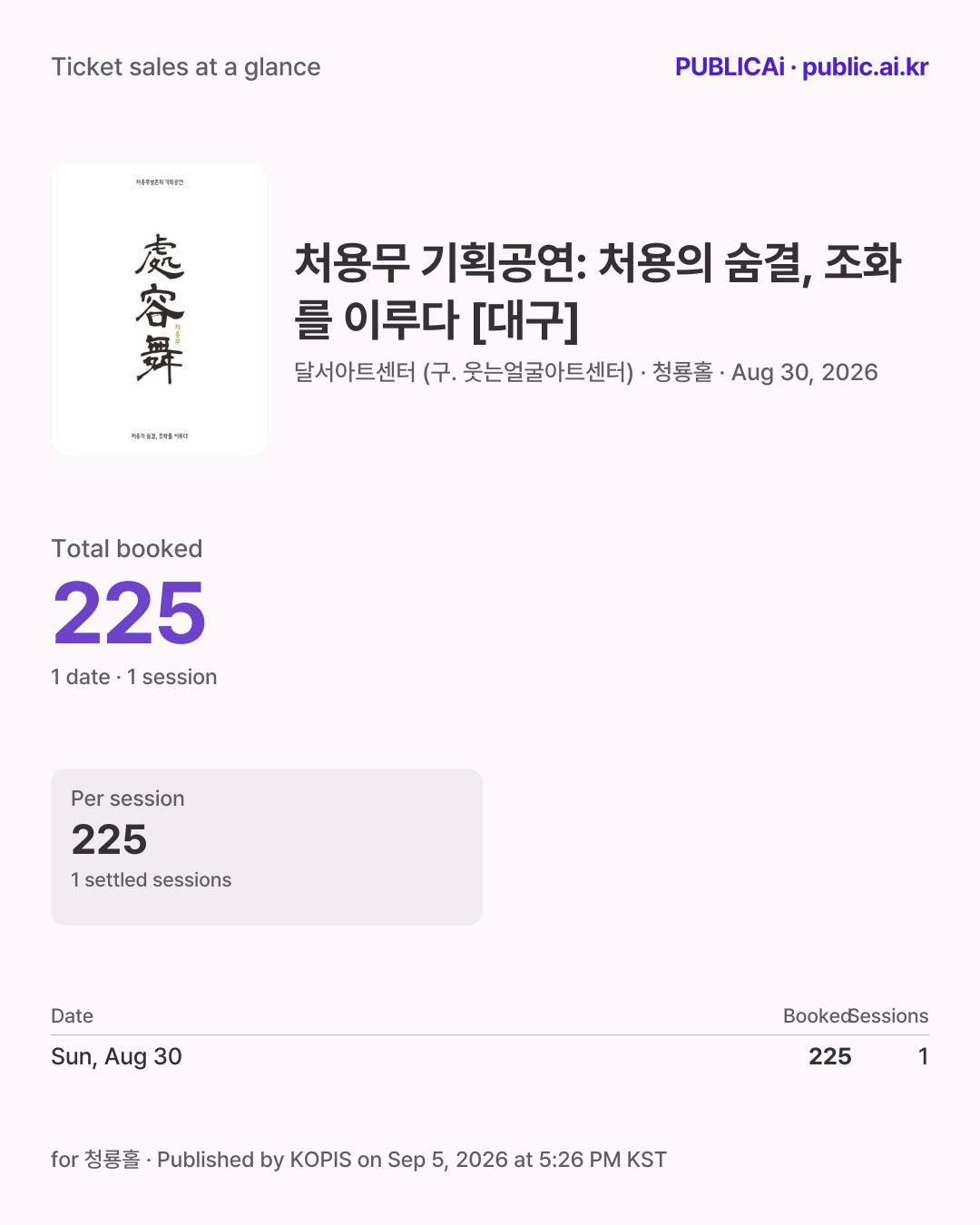Select the performance title 처용무 기획공연
Viewport: 980px width, 1225px height.
coord(598,291)
